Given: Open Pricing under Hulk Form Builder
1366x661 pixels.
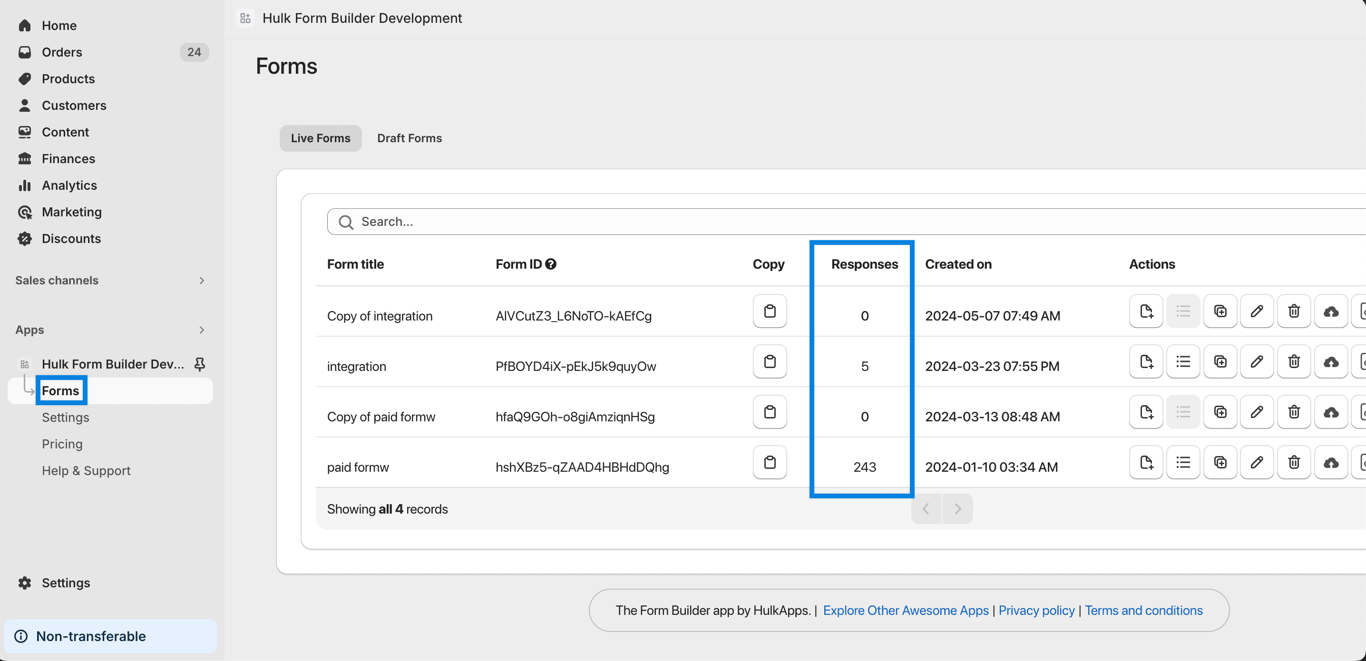Looking at the screenshot, I should click(62, 444).
